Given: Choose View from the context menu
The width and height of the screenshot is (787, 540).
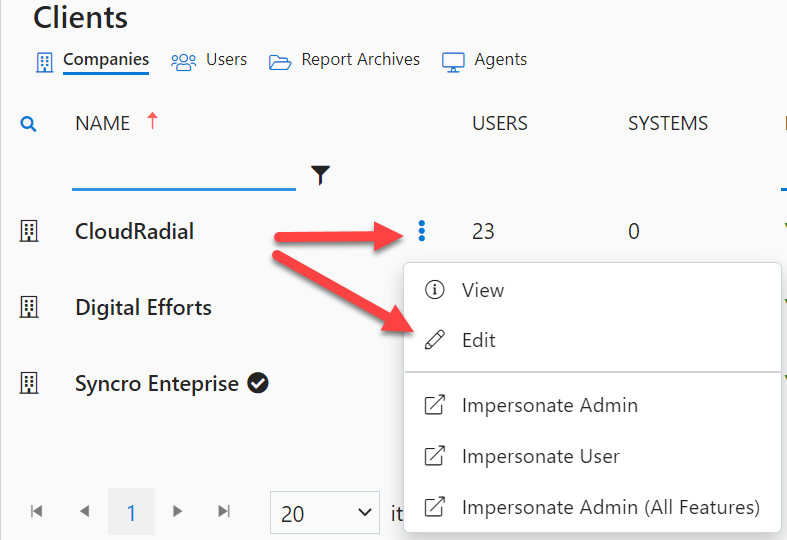Looking at the screenshot, I should [592, 290].
